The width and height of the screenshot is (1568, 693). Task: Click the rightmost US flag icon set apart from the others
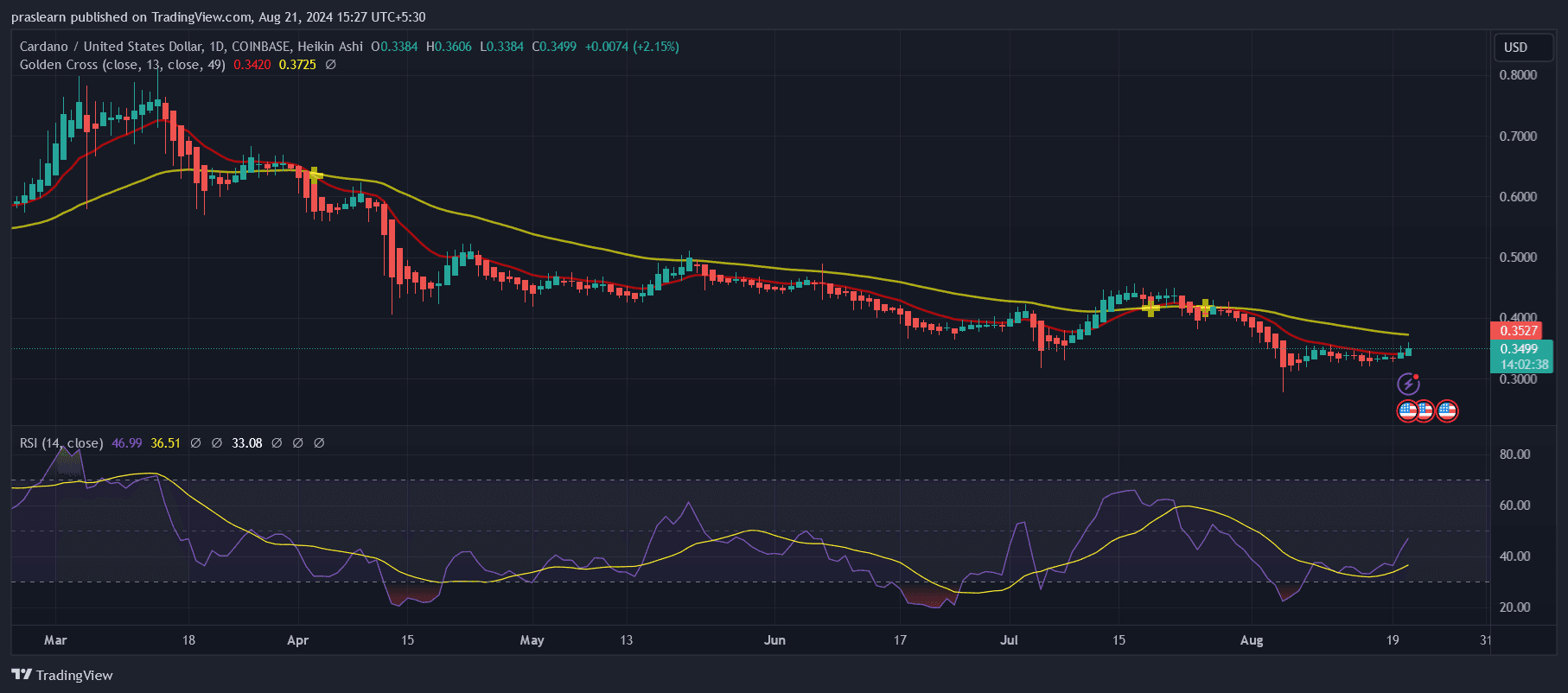coord(1447,411)
